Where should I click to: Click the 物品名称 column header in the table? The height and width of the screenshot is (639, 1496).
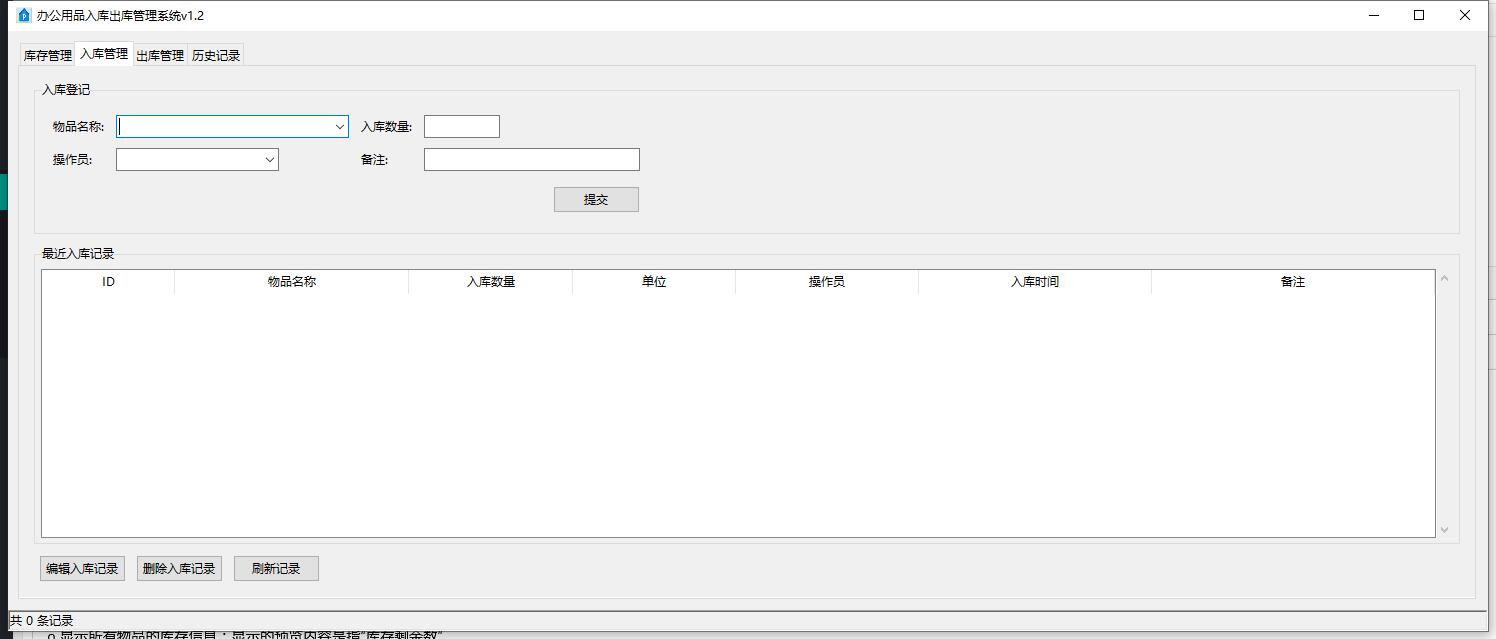(x=291, y=282)
